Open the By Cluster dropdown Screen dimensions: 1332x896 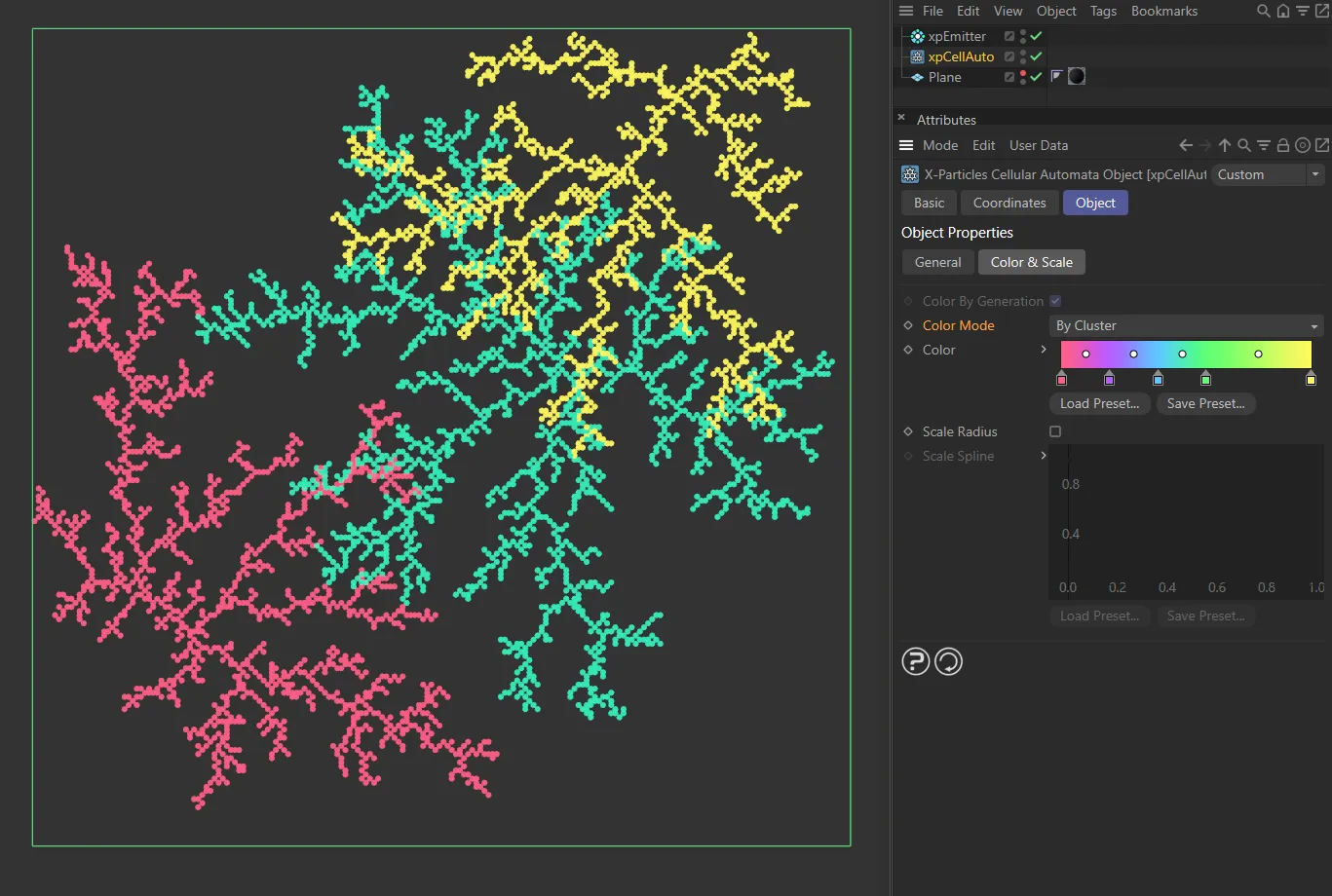pyautogui.click(x=1186, y=325)
